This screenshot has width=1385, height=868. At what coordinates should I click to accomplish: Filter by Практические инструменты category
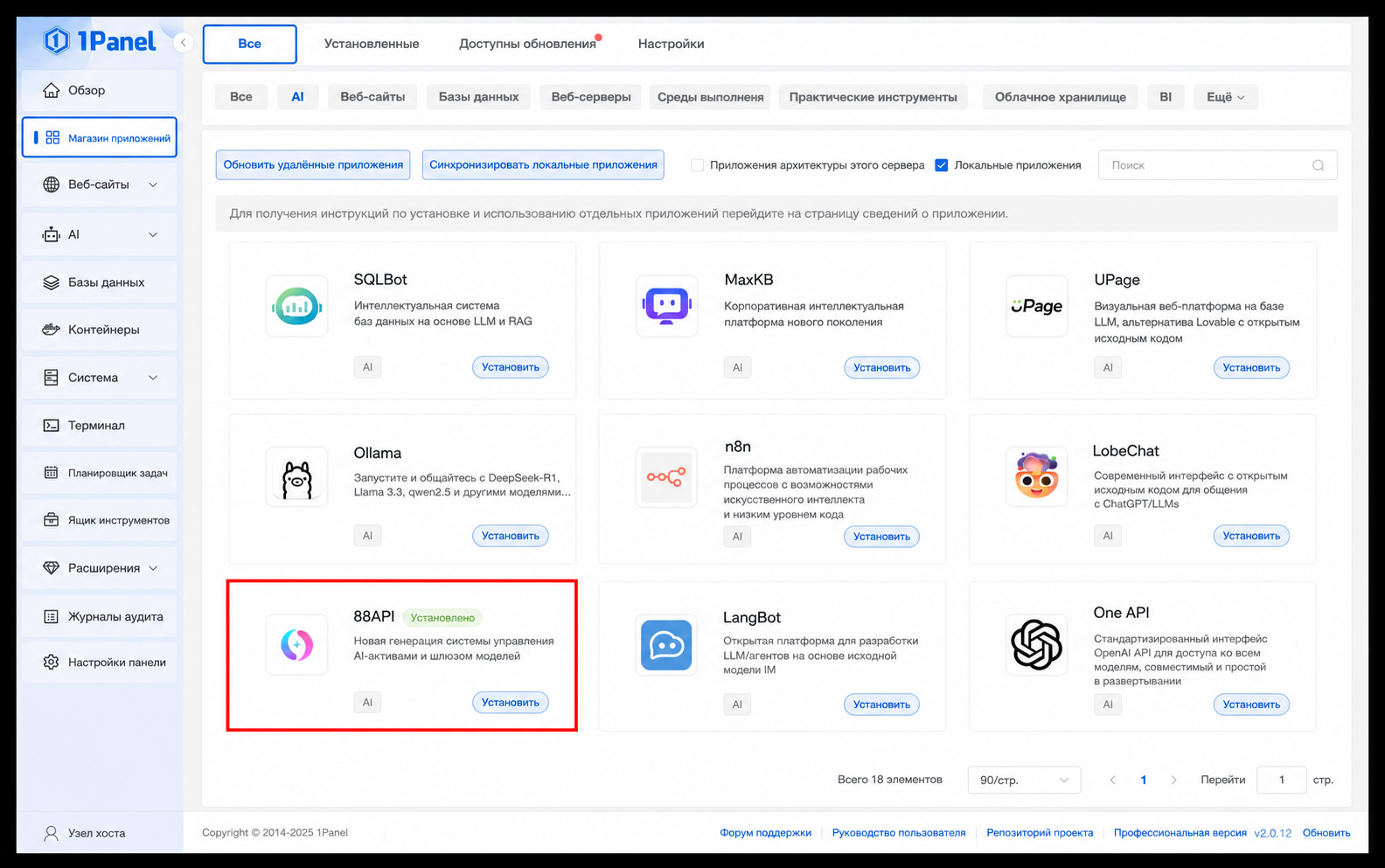click(873, 97)
